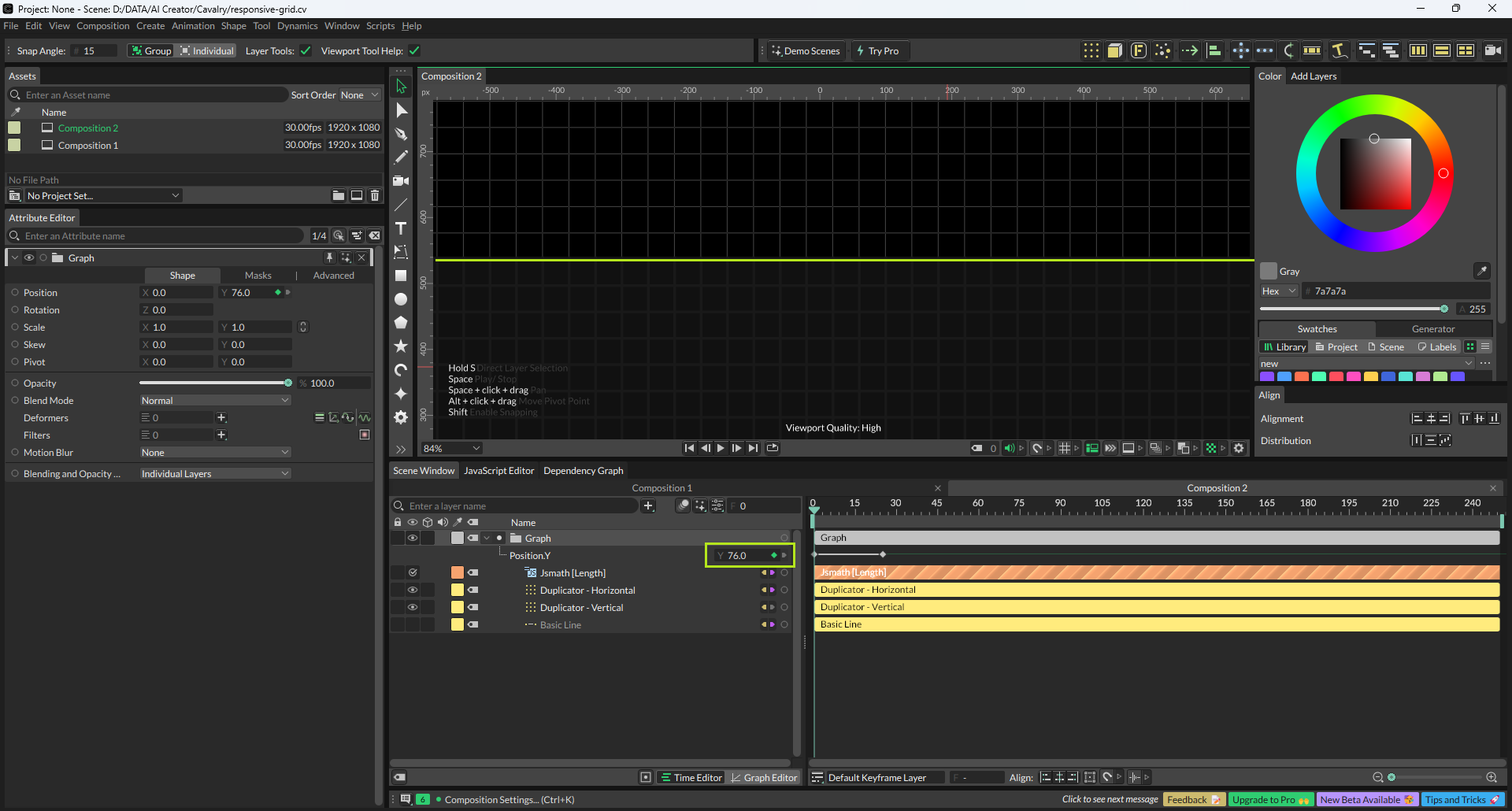Select the Text tool in the toolbar
This screenshot has width=1512, height=811.
(x=401, y=228)
